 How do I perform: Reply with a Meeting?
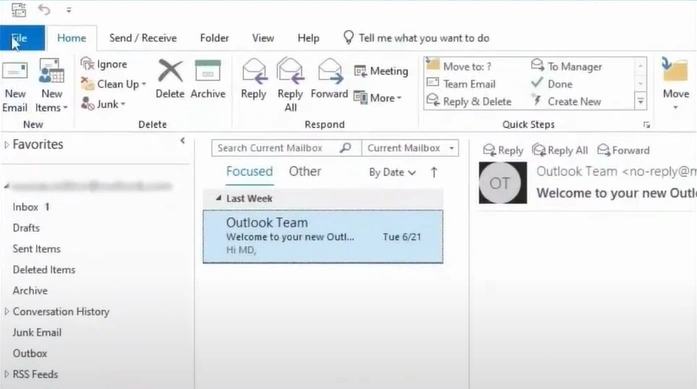381,71
